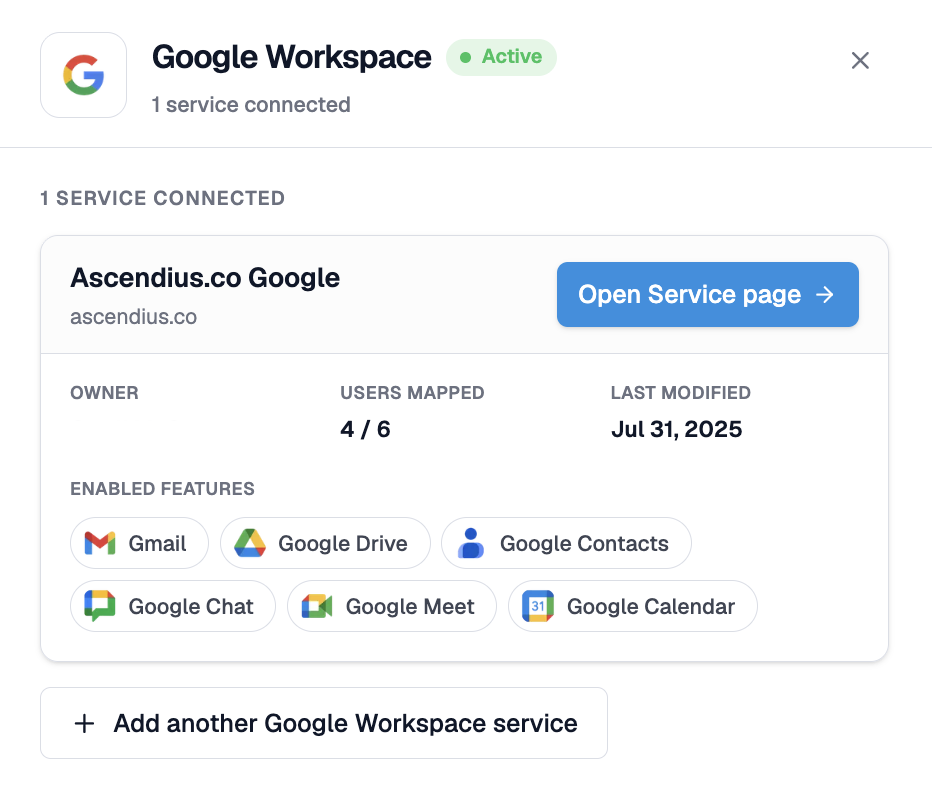Select the Google Calendar feature chip
Screen dimensions: 932x790
(632, 606)
